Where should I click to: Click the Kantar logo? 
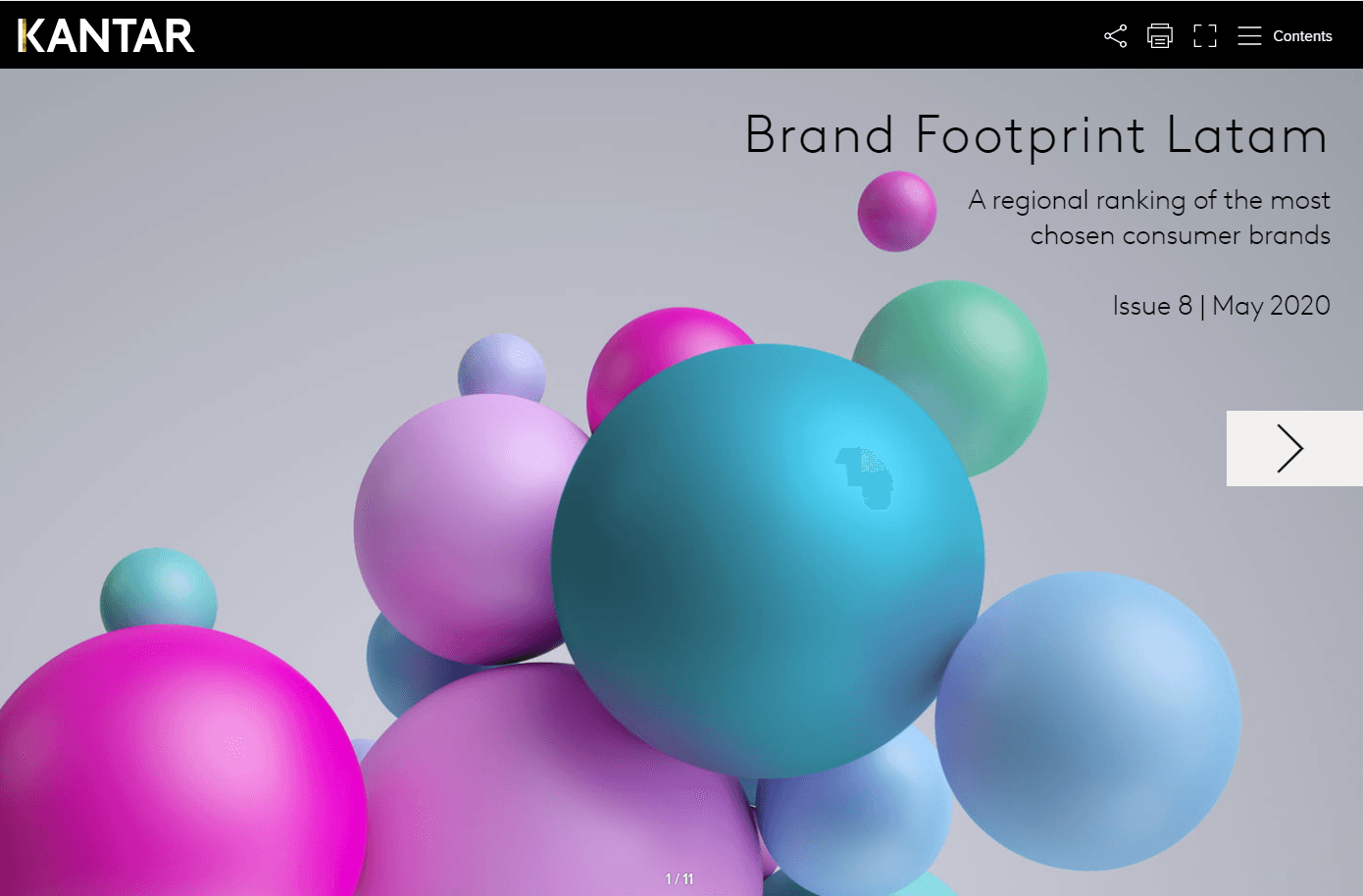tap(106, 35)
